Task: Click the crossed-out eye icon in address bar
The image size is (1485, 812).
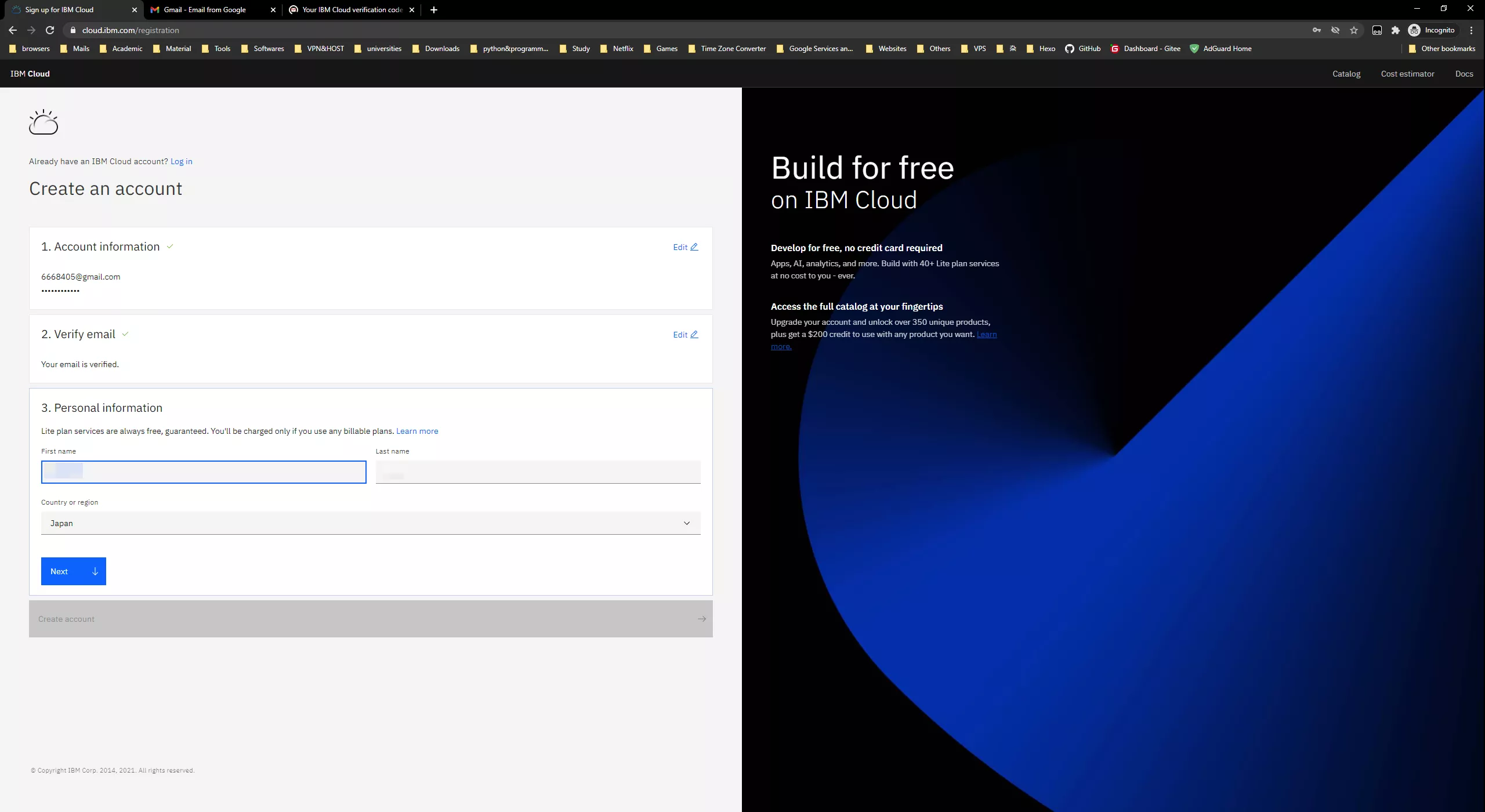Action: 1335,30
